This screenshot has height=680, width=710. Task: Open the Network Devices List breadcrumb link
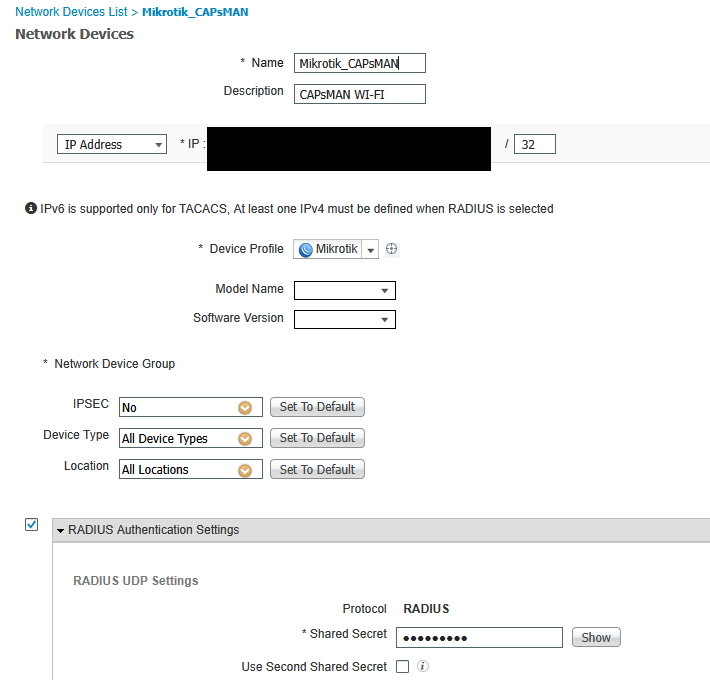tap(71, 12)
